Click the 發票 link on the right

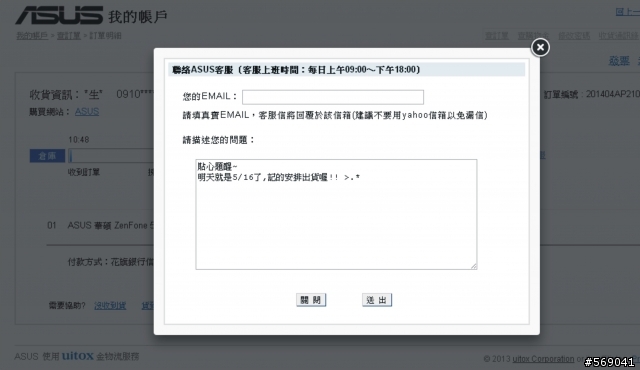[x=619, y=61]
